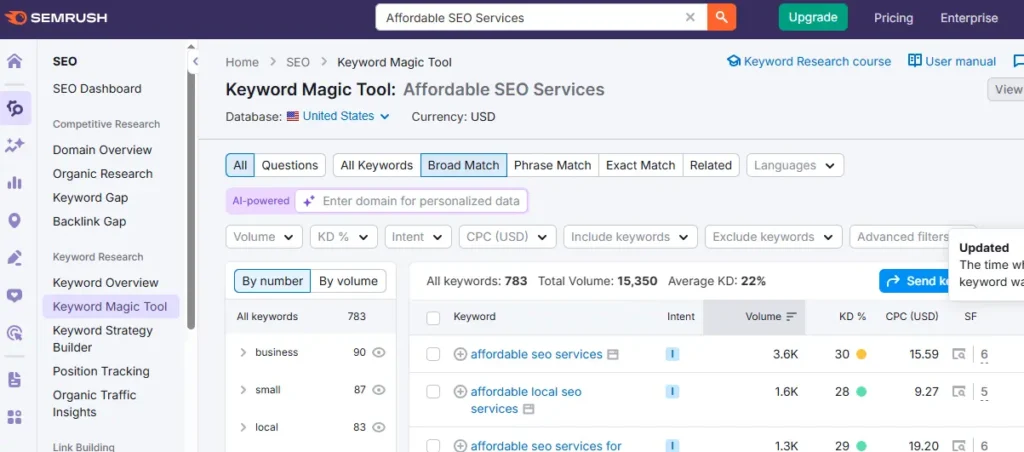The image size is (1024, 452).
Task: Toggle eye icon for local group
Action: (379, 427)
